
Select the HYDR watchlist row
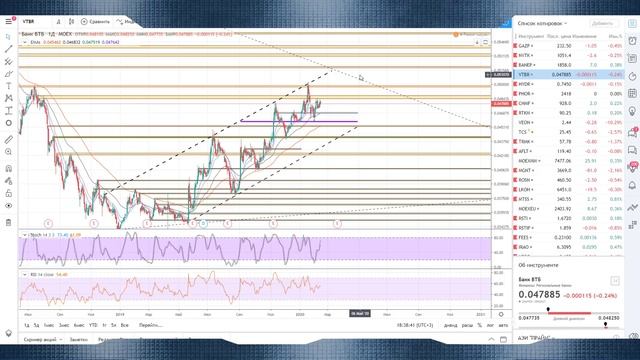(x=568, y=84)
